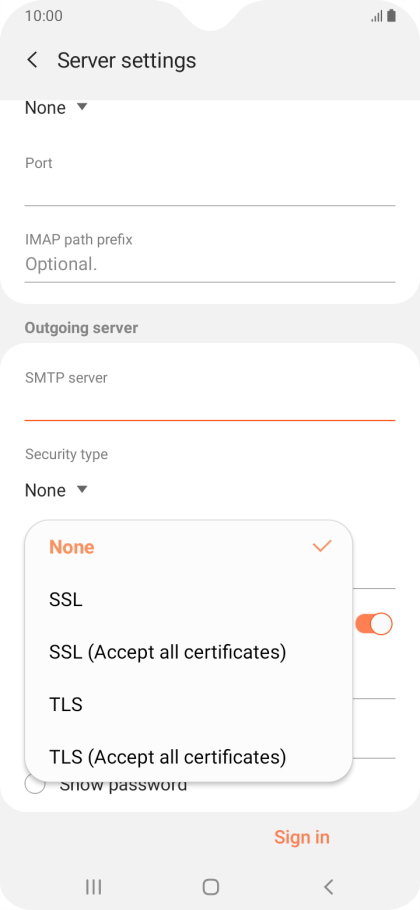
Task: Tap the Sign in button
Action: pos(302,837)
